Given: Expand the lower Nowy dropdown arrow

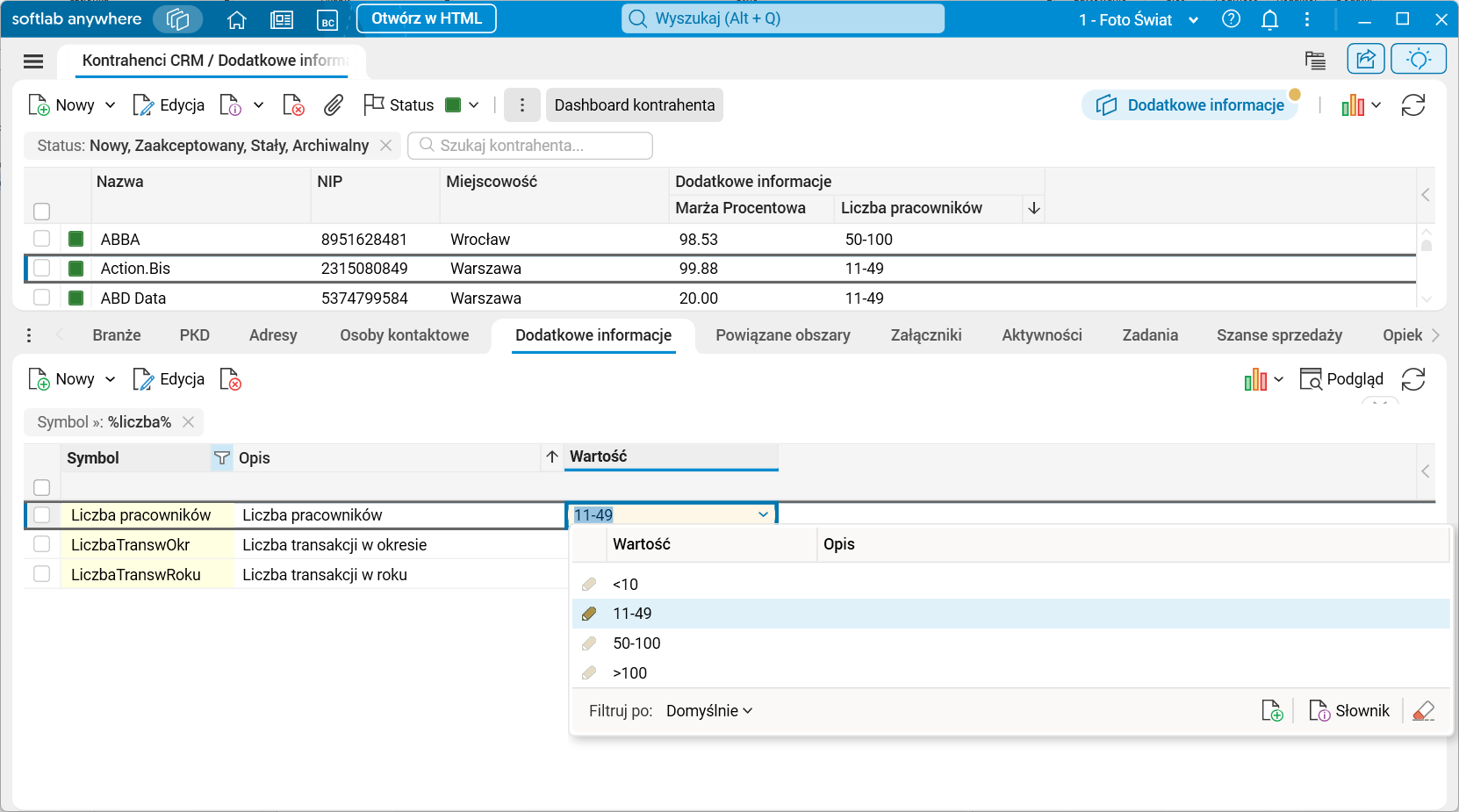Looking at the screenshot, I should coord(110,379).
